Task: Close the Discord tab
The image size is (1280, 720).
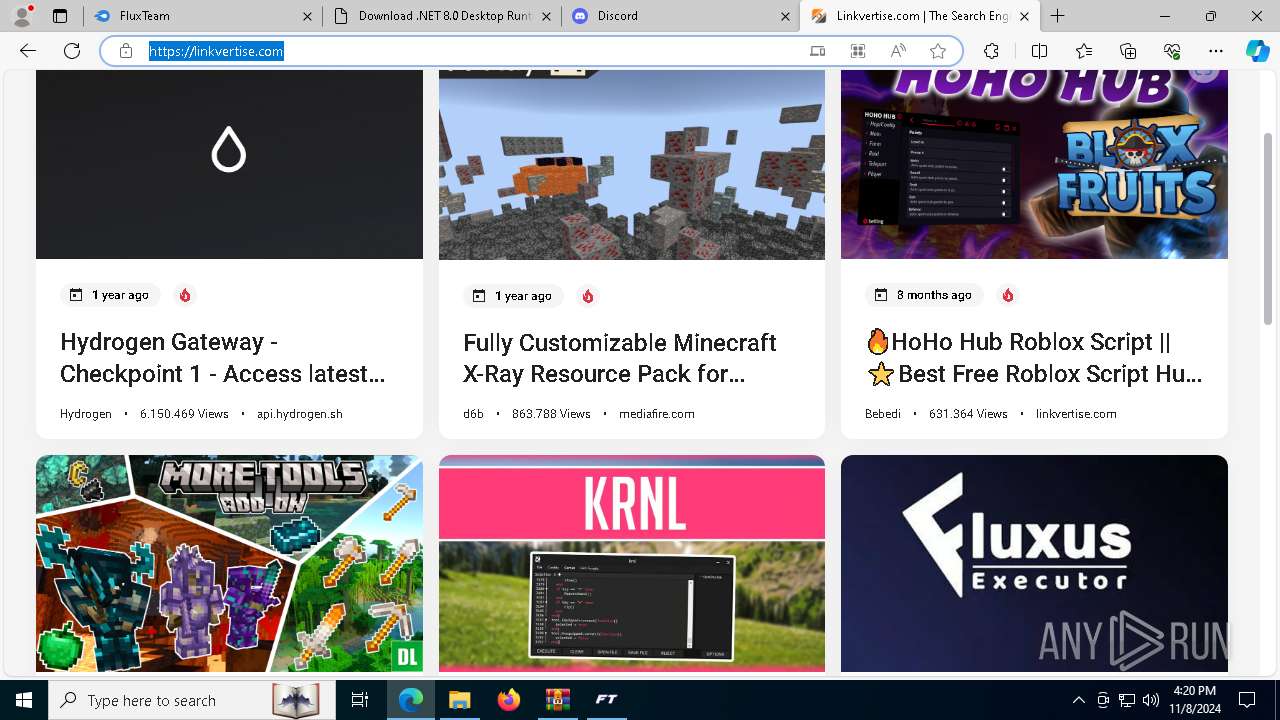Action: pyautogui.click(x=786, y=16)
